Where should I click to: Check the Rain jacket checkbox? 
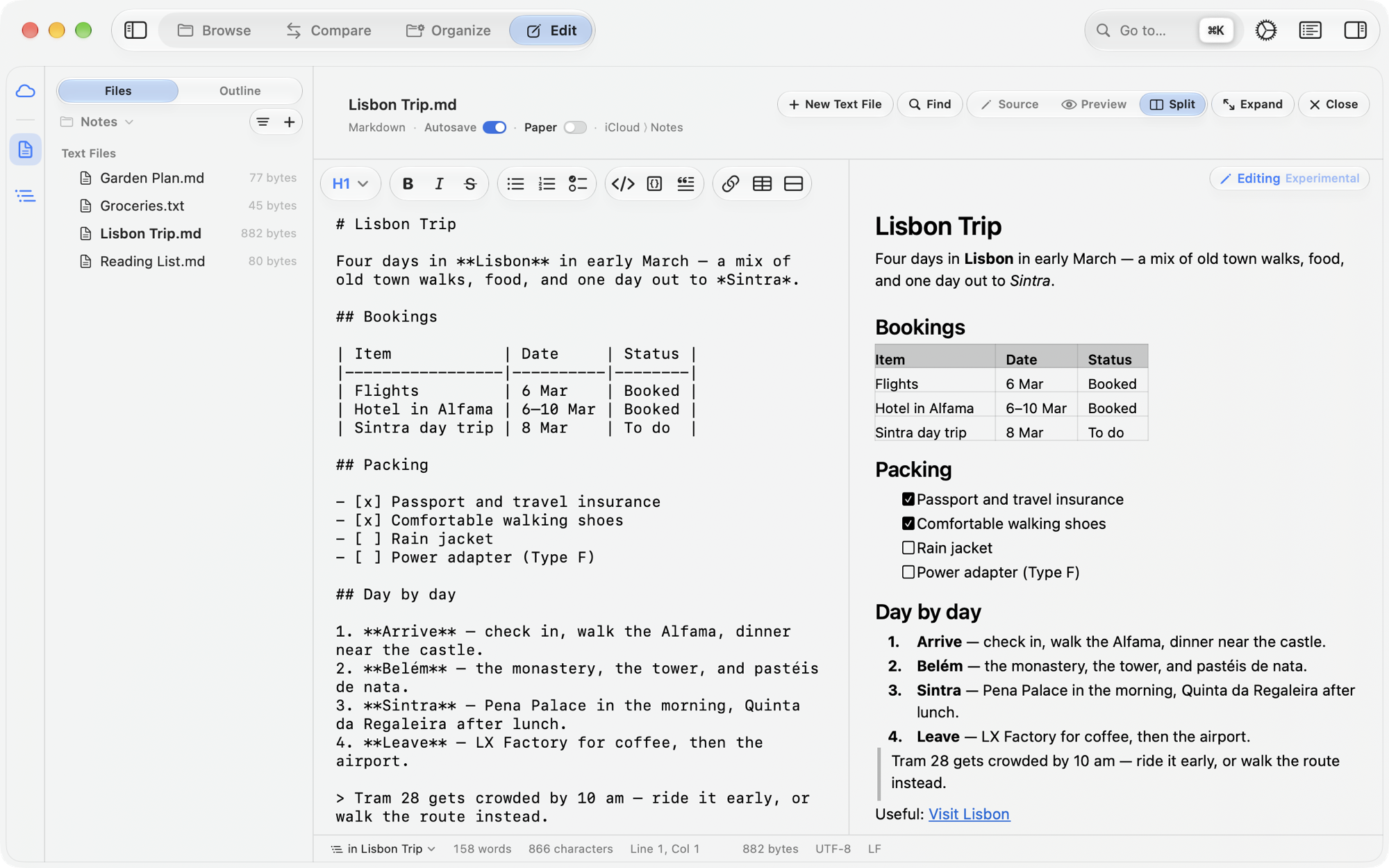[x=908, y=548]
